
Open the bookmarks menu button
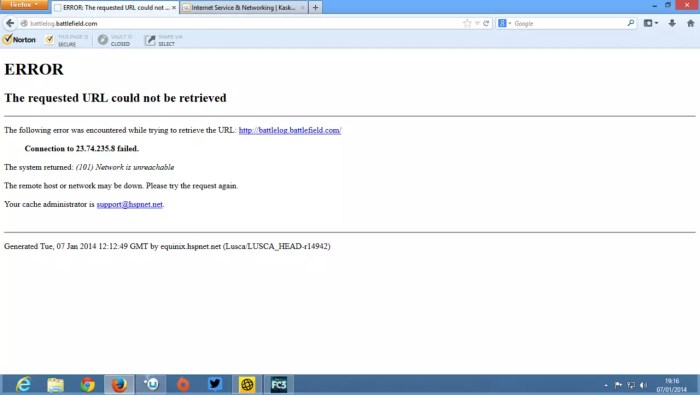coord(650,23)
